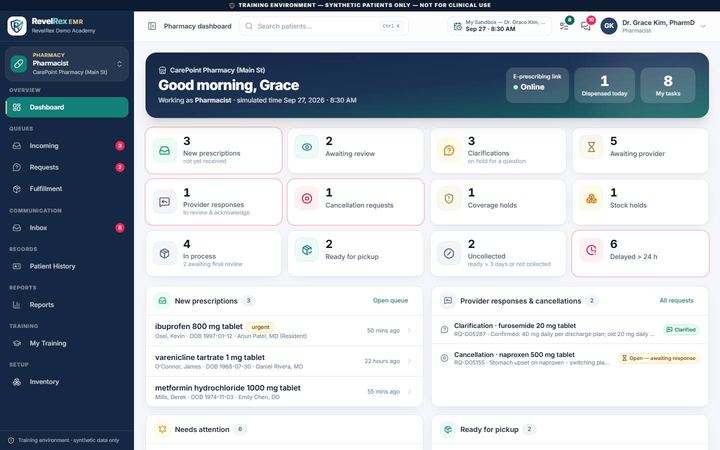720x450 pixels.
Task: Click "55 mins ago" on metformin row
Action: 383,392
